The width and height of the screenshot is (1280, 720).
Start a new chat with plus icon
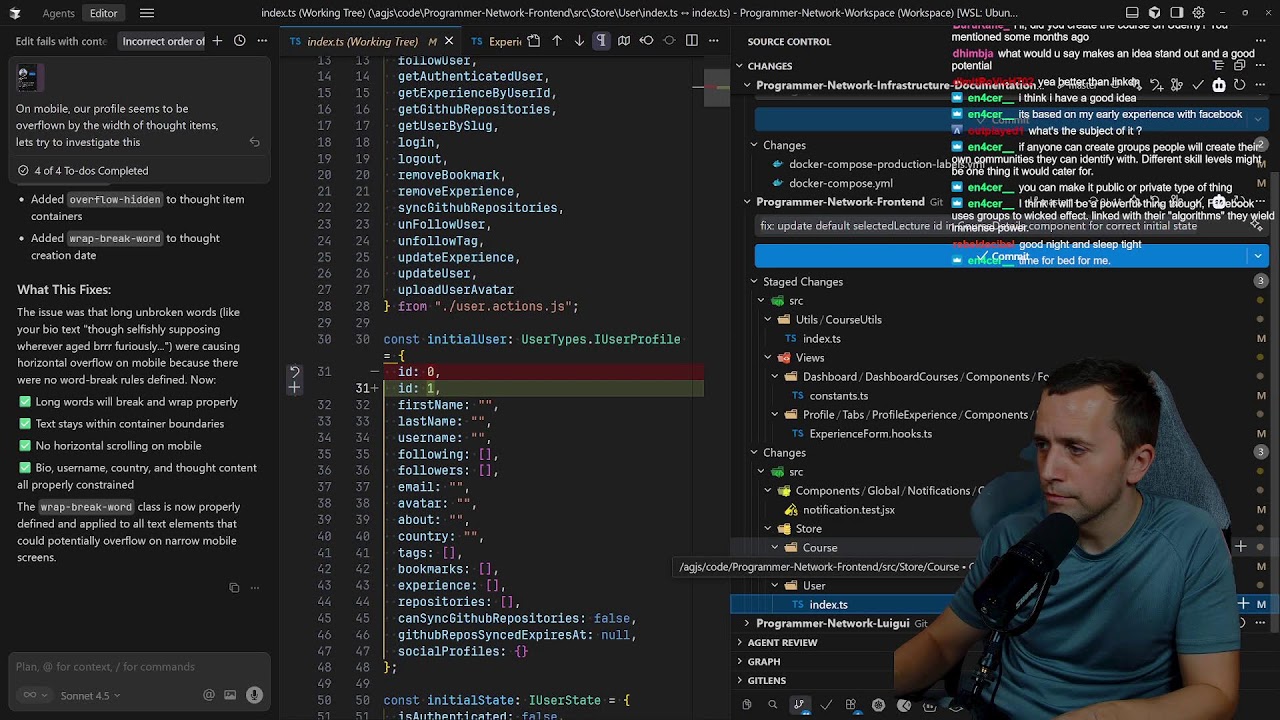tap(217, 41)
